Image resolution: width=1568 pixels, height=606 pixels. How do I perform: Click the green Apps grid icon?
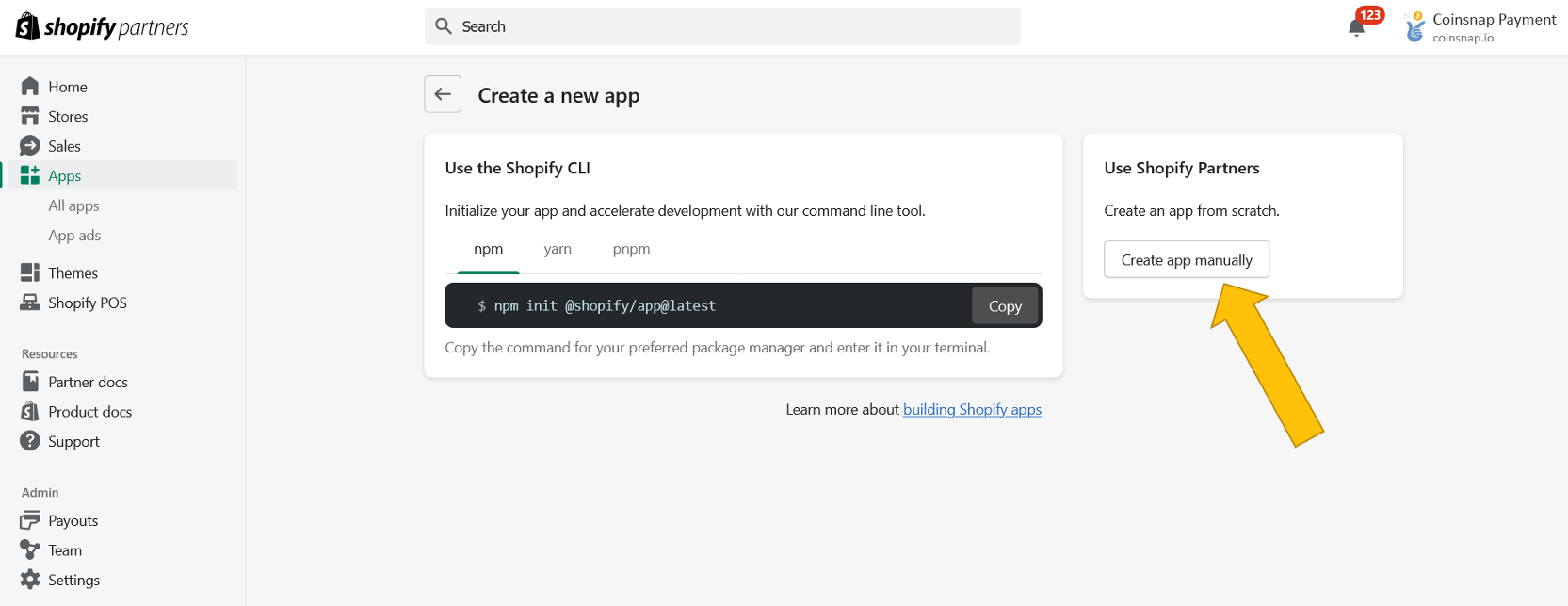pos(30,175)
